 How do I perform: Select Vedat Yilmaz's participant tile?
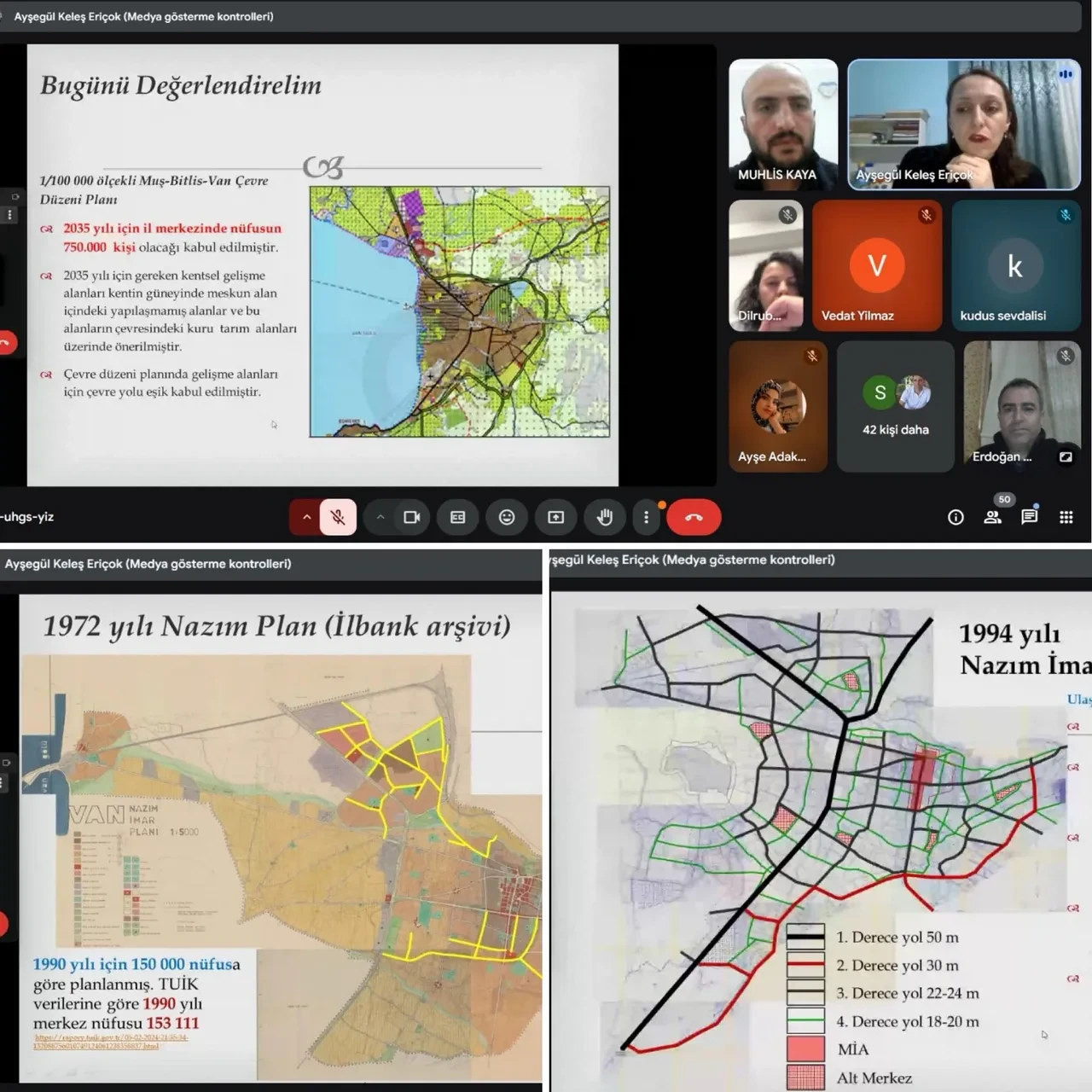point(876,265)
